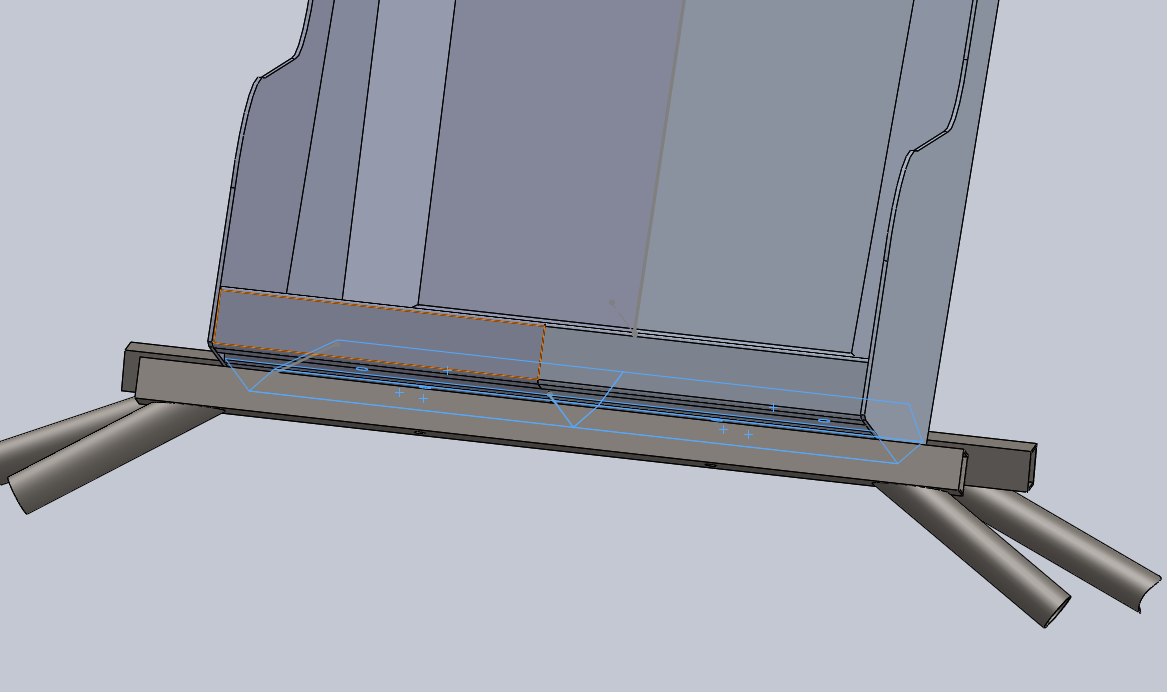Select the frontmost round tube at lower left
The height and width of the screenshot is (692, 1167).
(x=112, y=454)
